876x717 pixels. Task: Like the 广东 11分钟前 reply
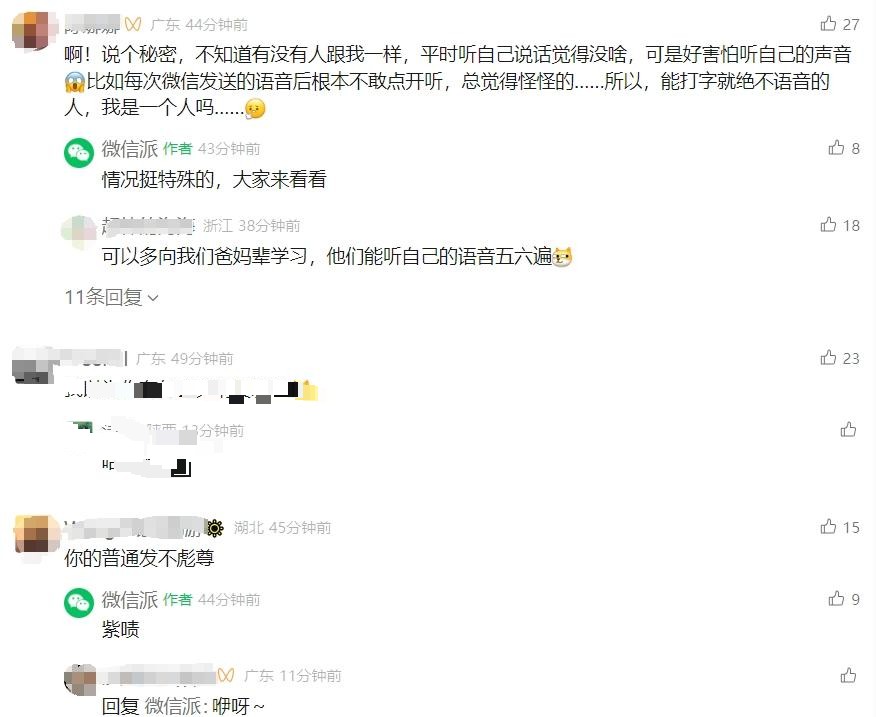848,675
